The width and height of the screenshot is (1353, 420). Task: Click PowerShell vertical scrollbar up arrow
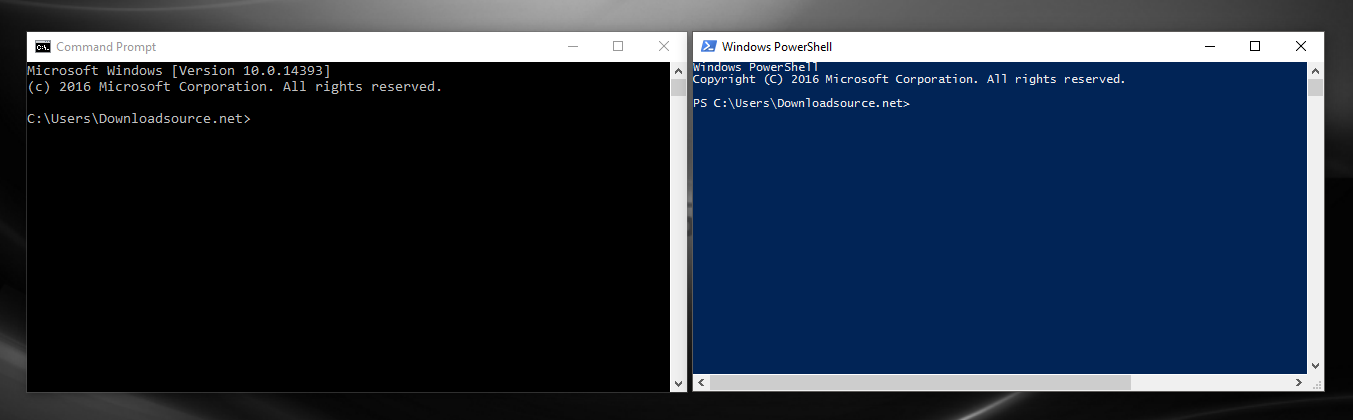1316,70
